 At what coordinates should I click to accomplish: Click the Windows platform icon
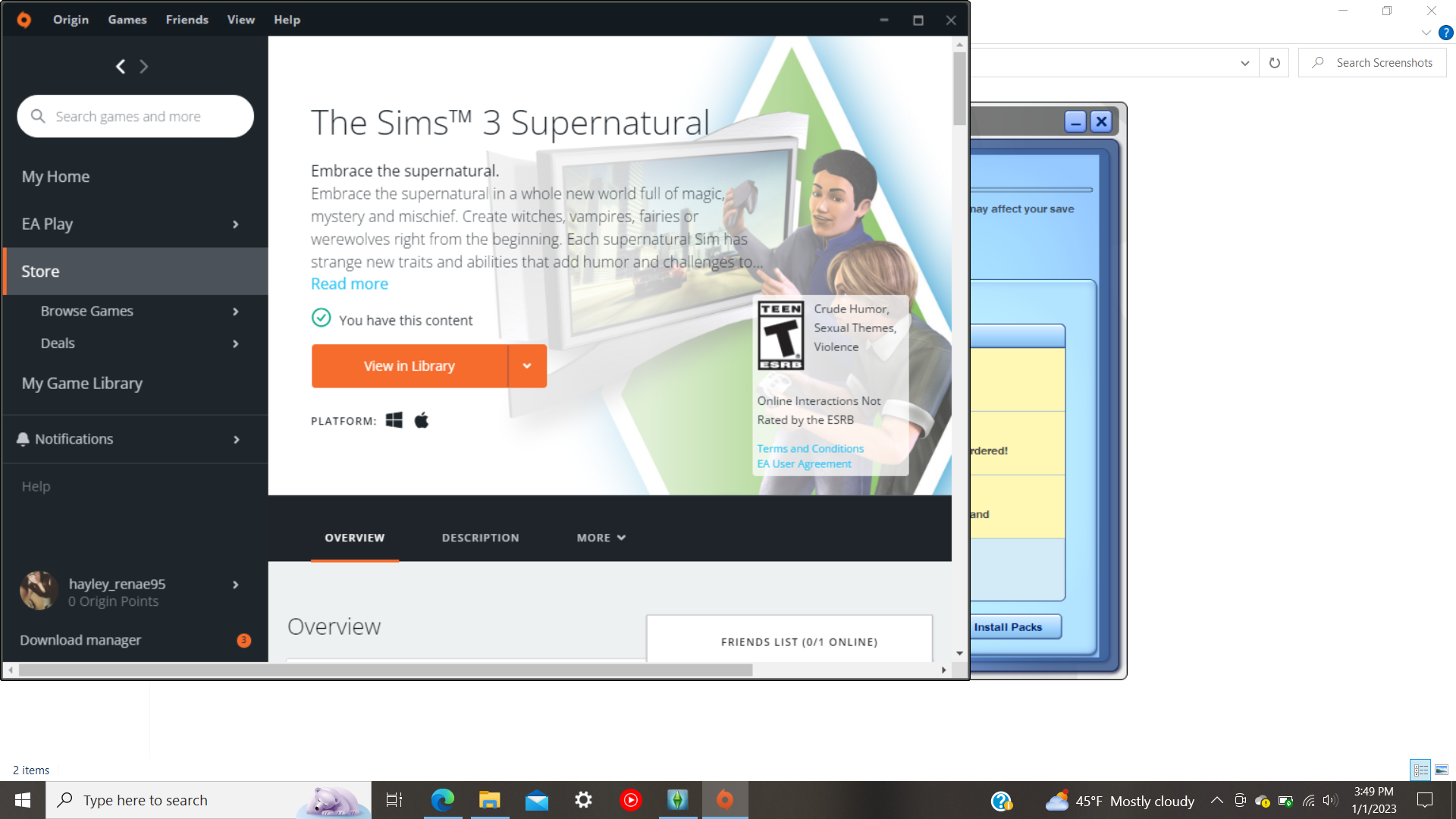pos(394,420)
